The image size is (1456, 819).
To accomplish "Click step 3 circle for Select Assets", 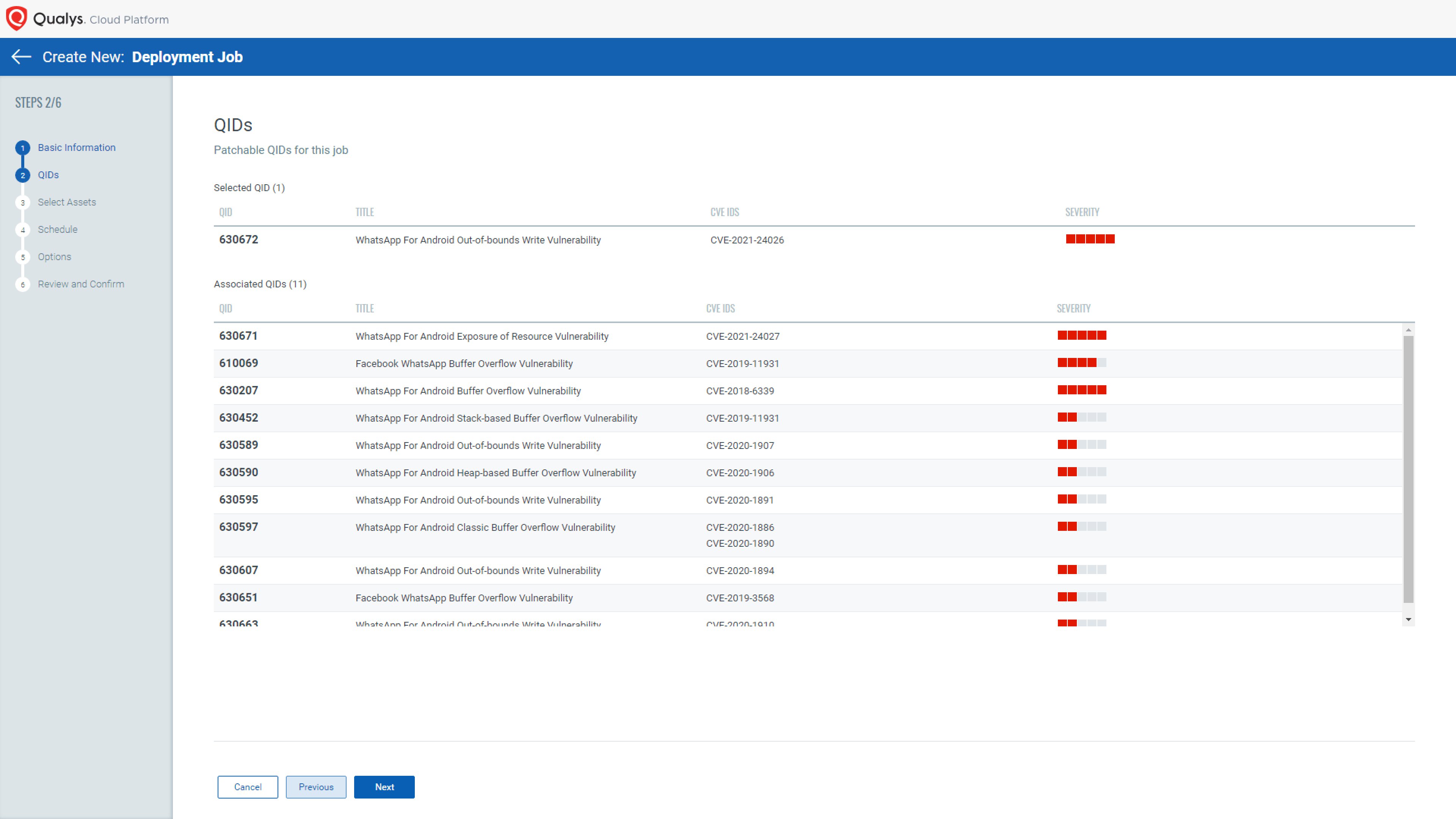I will (23, 202).
